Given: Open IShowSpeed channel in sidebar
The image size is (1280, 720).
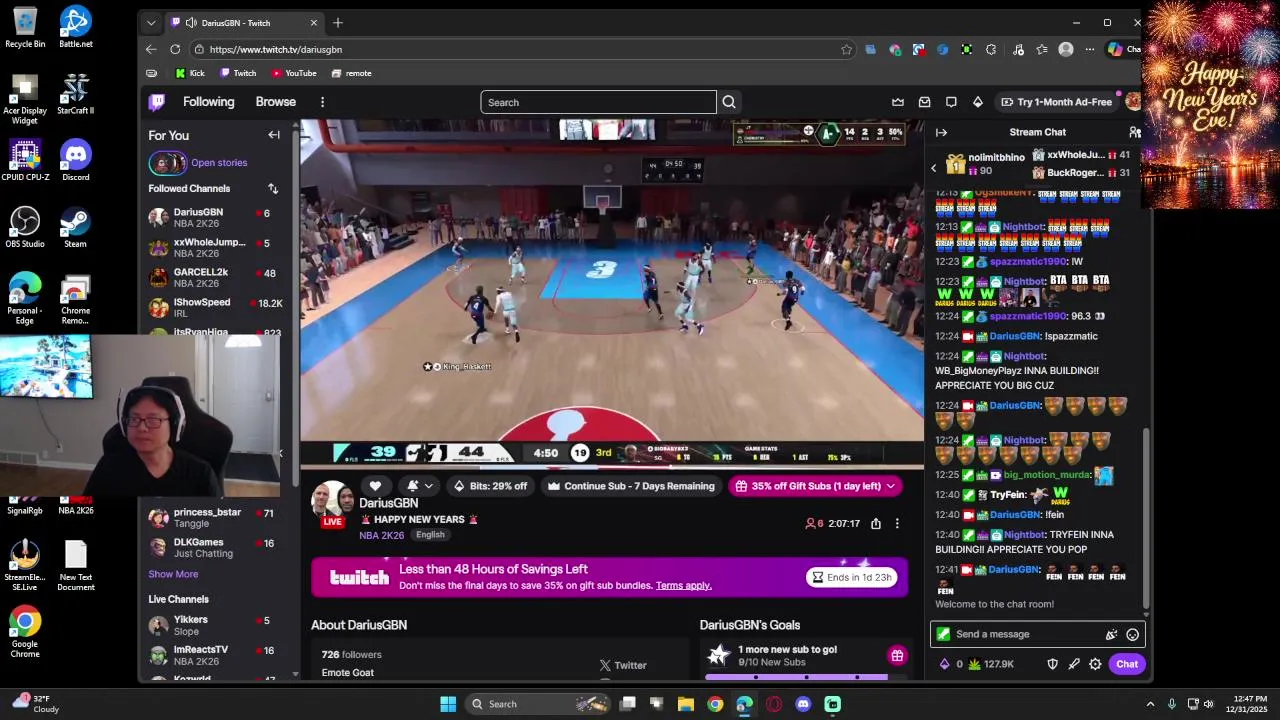Looking at the screenshot, I should coord(216,307).
